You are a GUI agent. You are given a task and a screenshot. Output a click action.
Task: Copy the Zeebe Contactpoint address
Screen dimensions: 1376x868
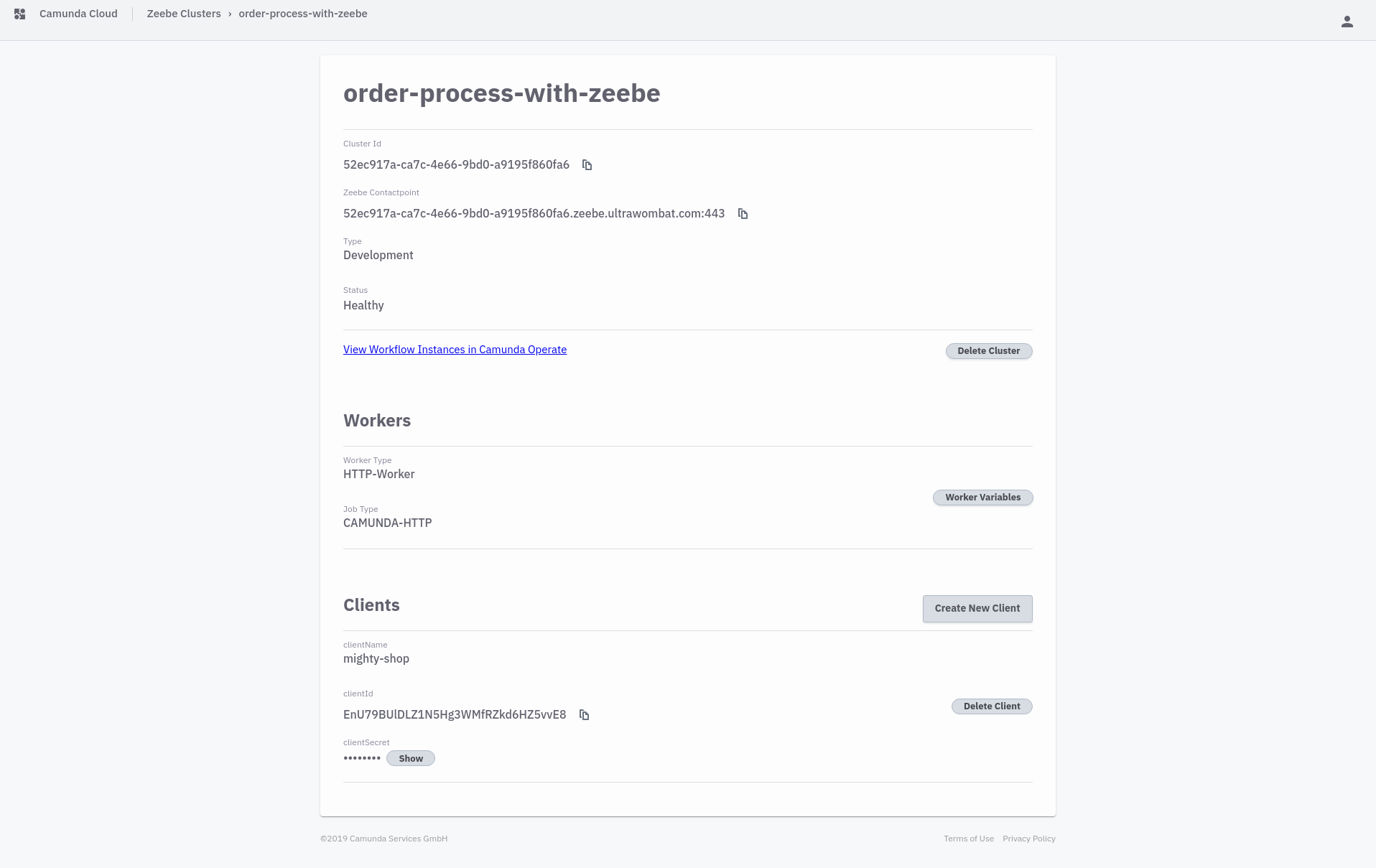pos(743,214)
